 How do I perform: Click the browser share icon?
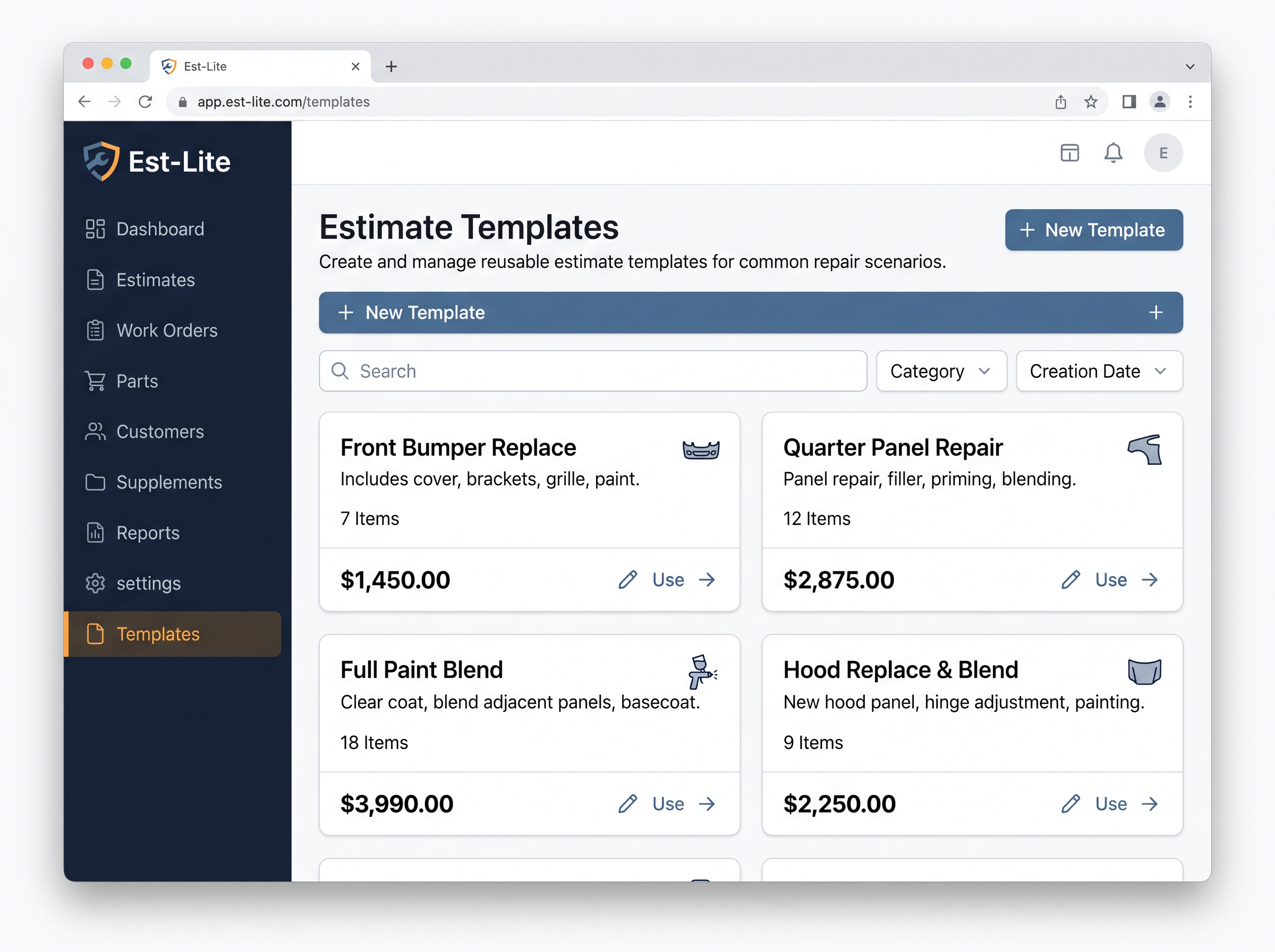pyautogui.click(x=1061, y=102)
